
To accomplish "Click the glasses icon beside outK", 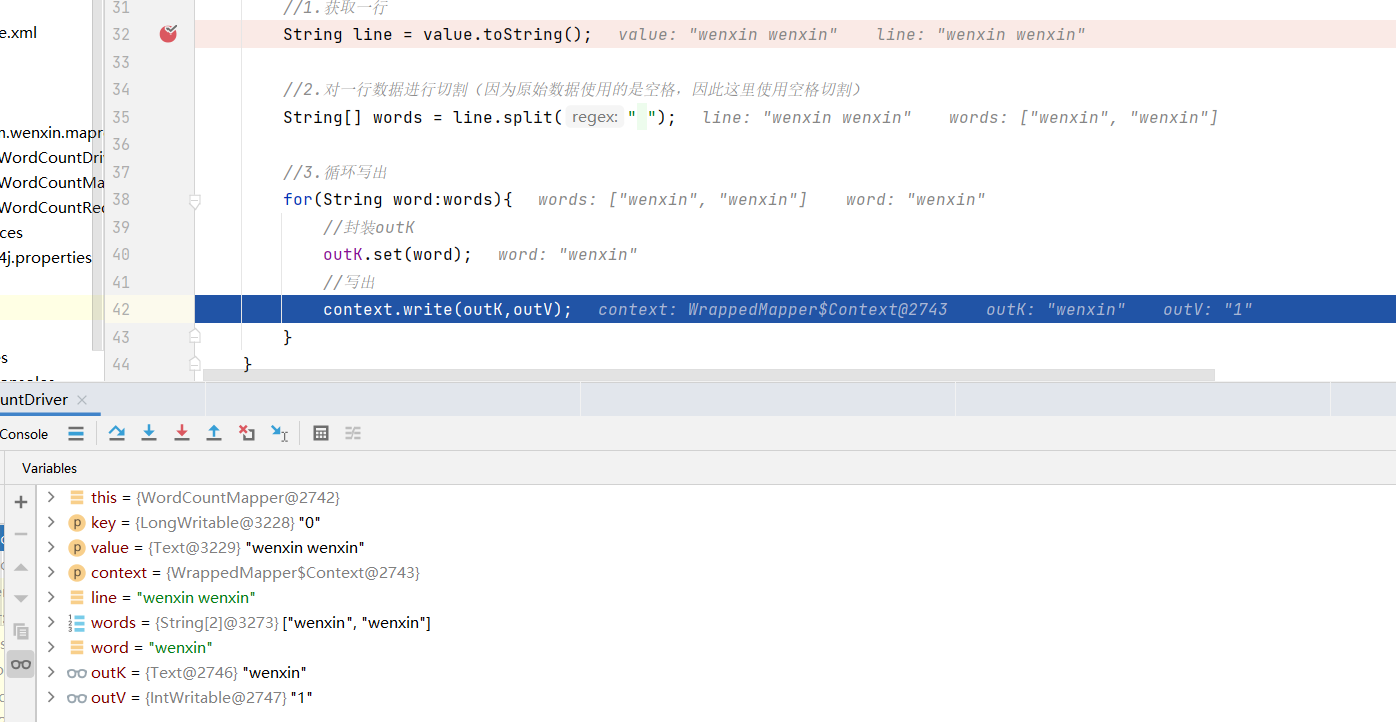I will pos(77,673).
